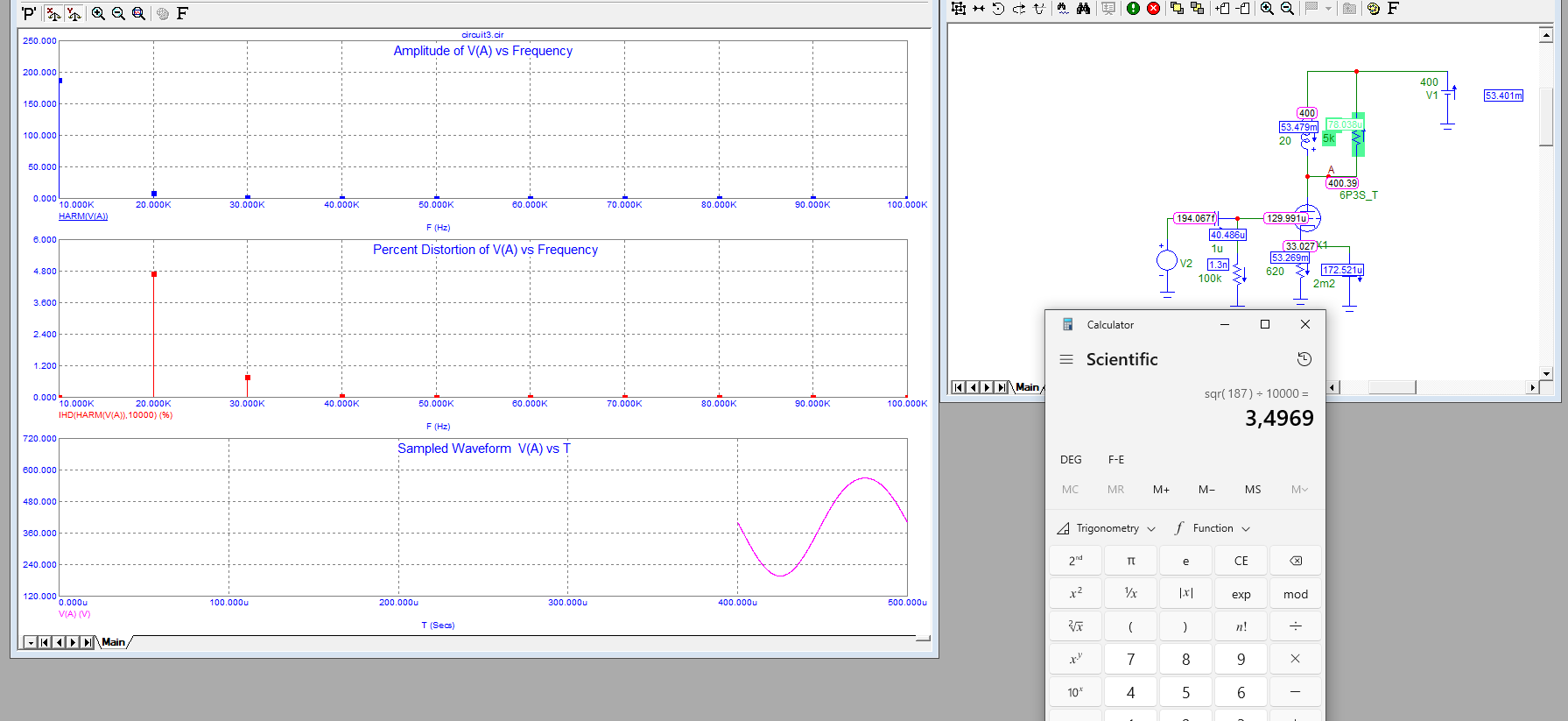Click M− memory subtract in Calculator
The width and height of the screenshot is (1568, 721).
point(1206,490)
